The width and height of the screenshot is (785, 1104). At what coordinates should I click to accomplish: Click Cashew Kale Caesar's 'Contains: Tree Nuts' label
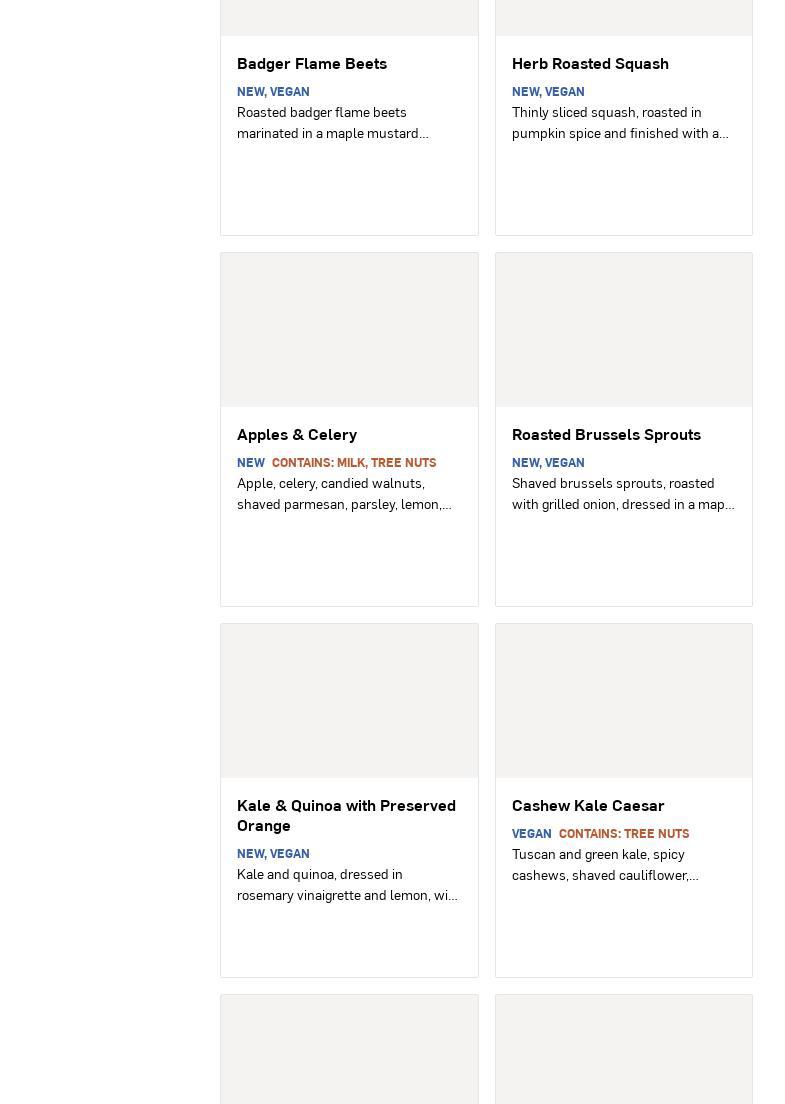624,834
